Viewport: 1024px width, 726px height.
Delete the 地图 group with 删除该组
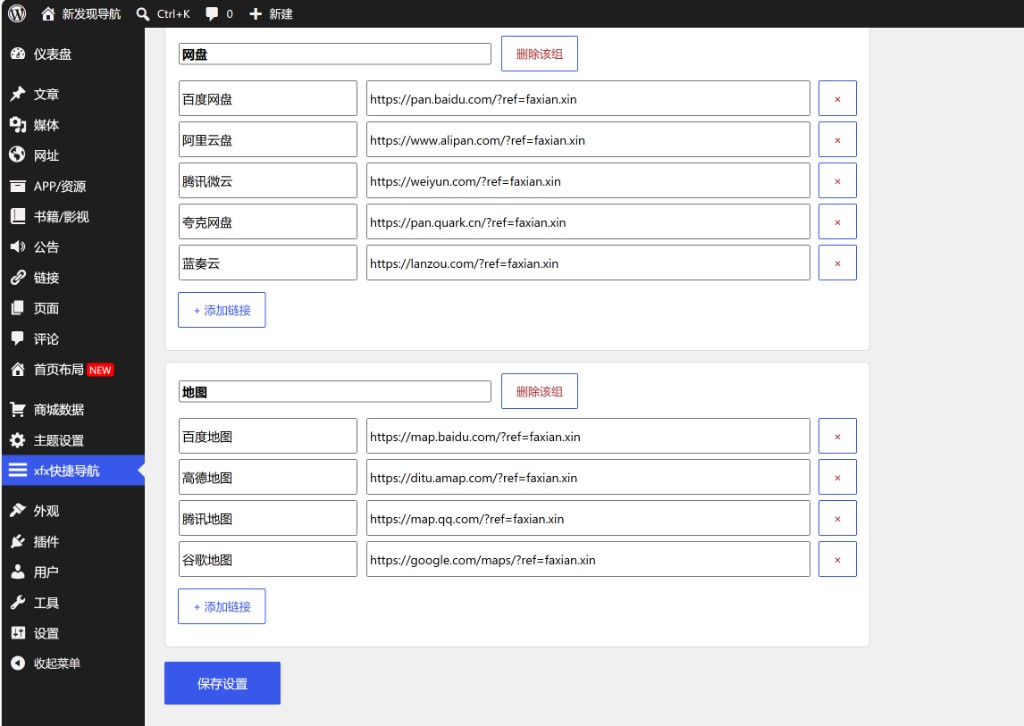pyautogui.click(x=539, y=391)
